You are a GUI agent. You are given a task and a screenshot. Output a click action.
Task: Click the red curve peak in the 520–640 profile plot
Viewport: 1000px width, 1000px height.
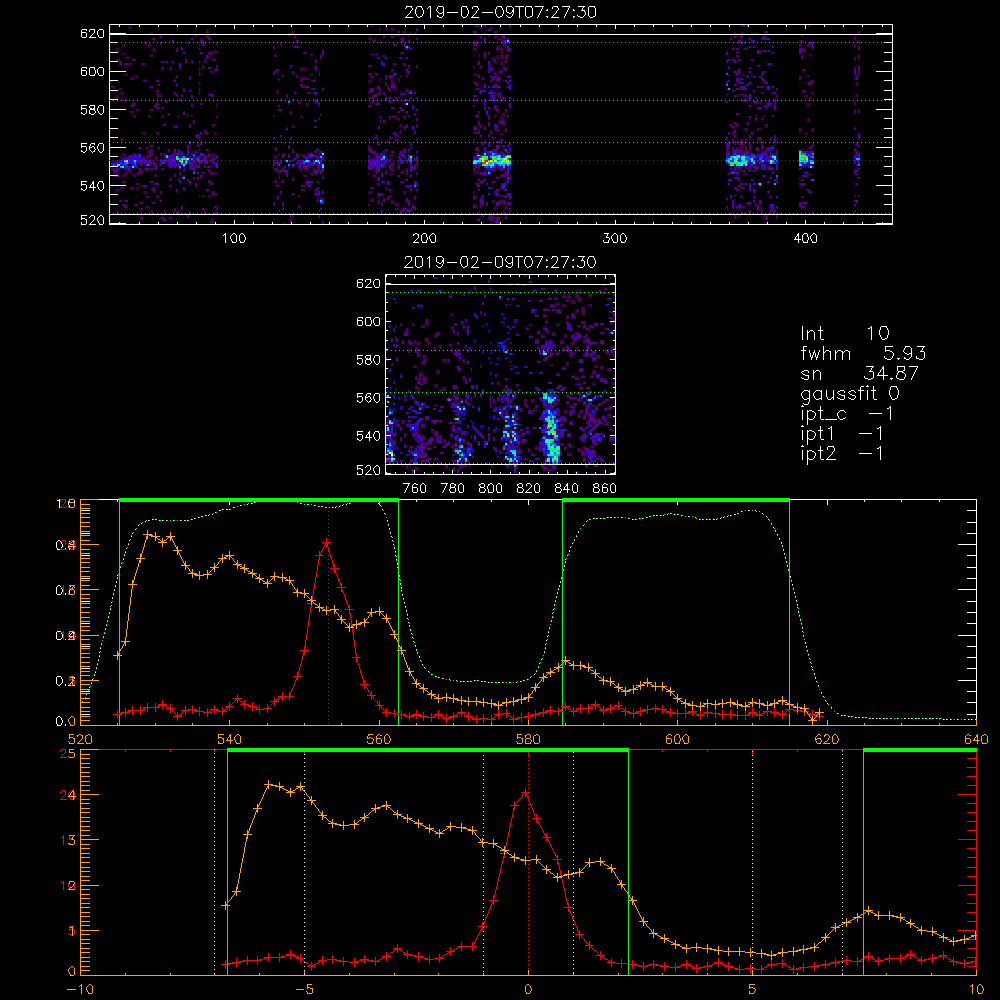(327, 543)
